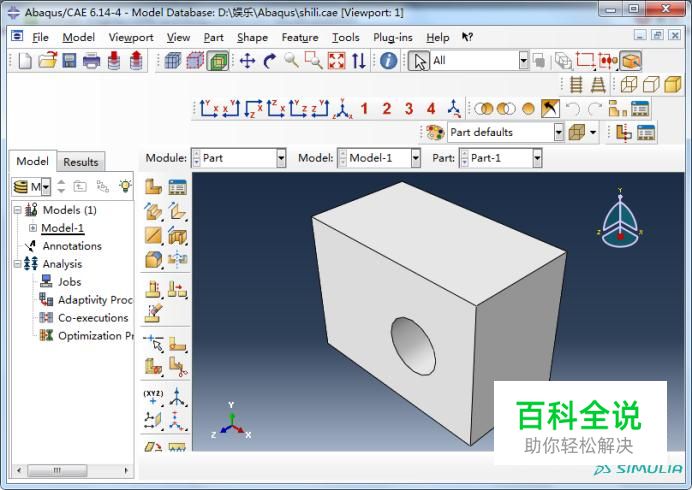Open the Help menu
The image size is (692, 490).
[437, 38]
